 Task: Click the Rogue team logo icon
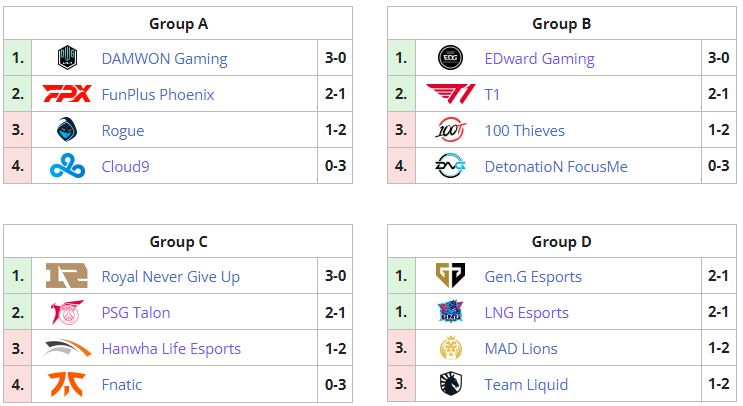click(67, 131)
